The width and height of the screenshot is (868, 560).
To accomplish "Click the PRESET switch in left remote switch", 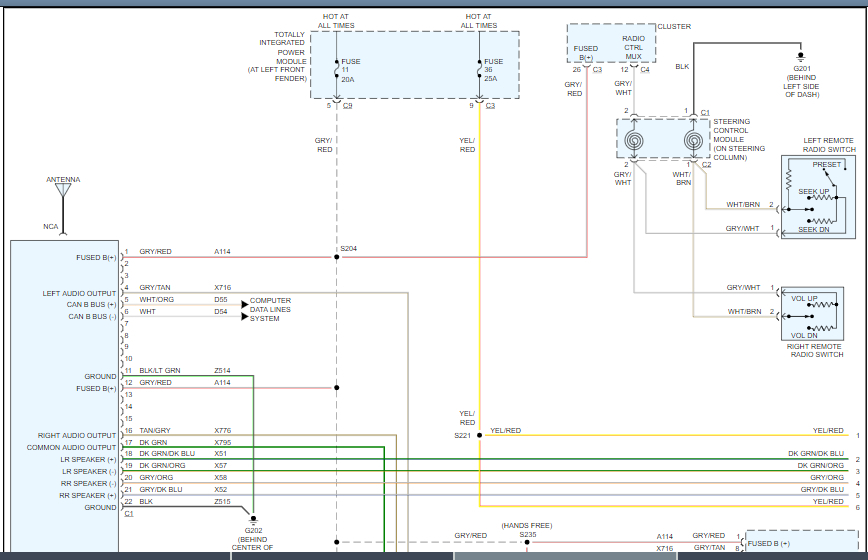I will click(x=826, y=164).
